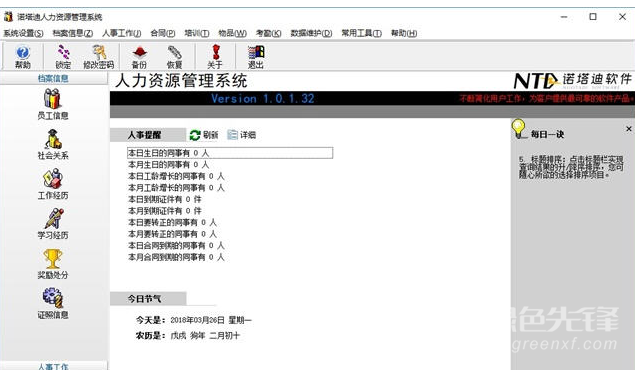Click the 恢复 restore toolbar icon

coord(175,57)
